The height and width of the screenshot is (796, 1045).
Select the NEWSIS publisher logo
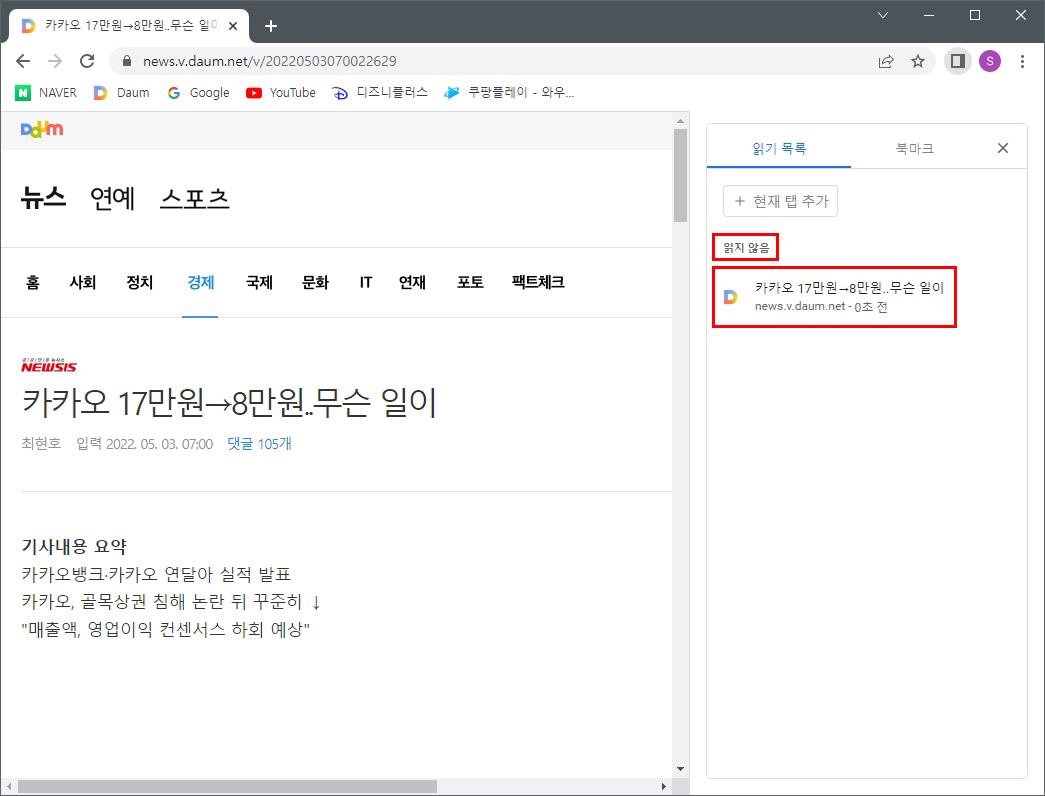tap(50, 364)
